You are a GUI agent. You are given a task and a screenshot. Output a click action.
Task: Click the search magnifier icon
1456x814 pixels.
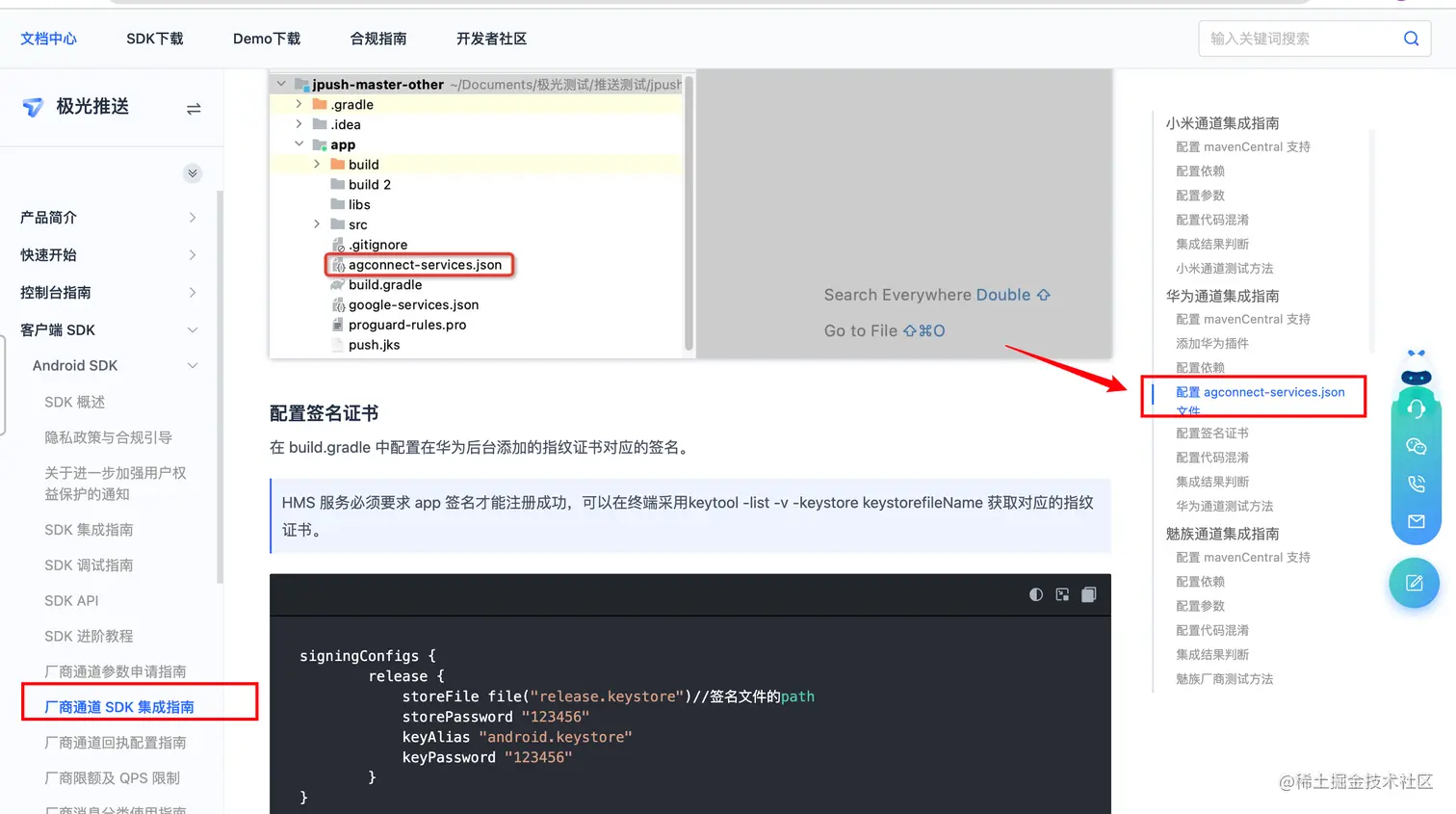tap(1411, 39)
